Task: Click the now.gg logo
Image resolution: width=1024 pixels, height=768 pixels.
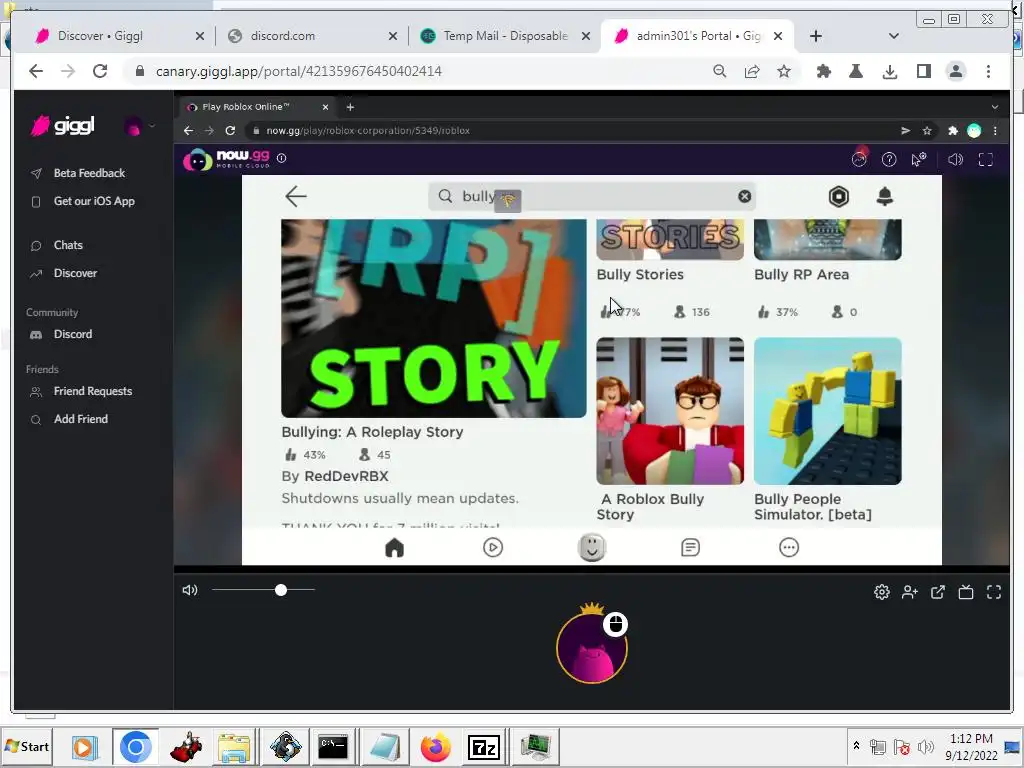Action: tap(226, 159)
